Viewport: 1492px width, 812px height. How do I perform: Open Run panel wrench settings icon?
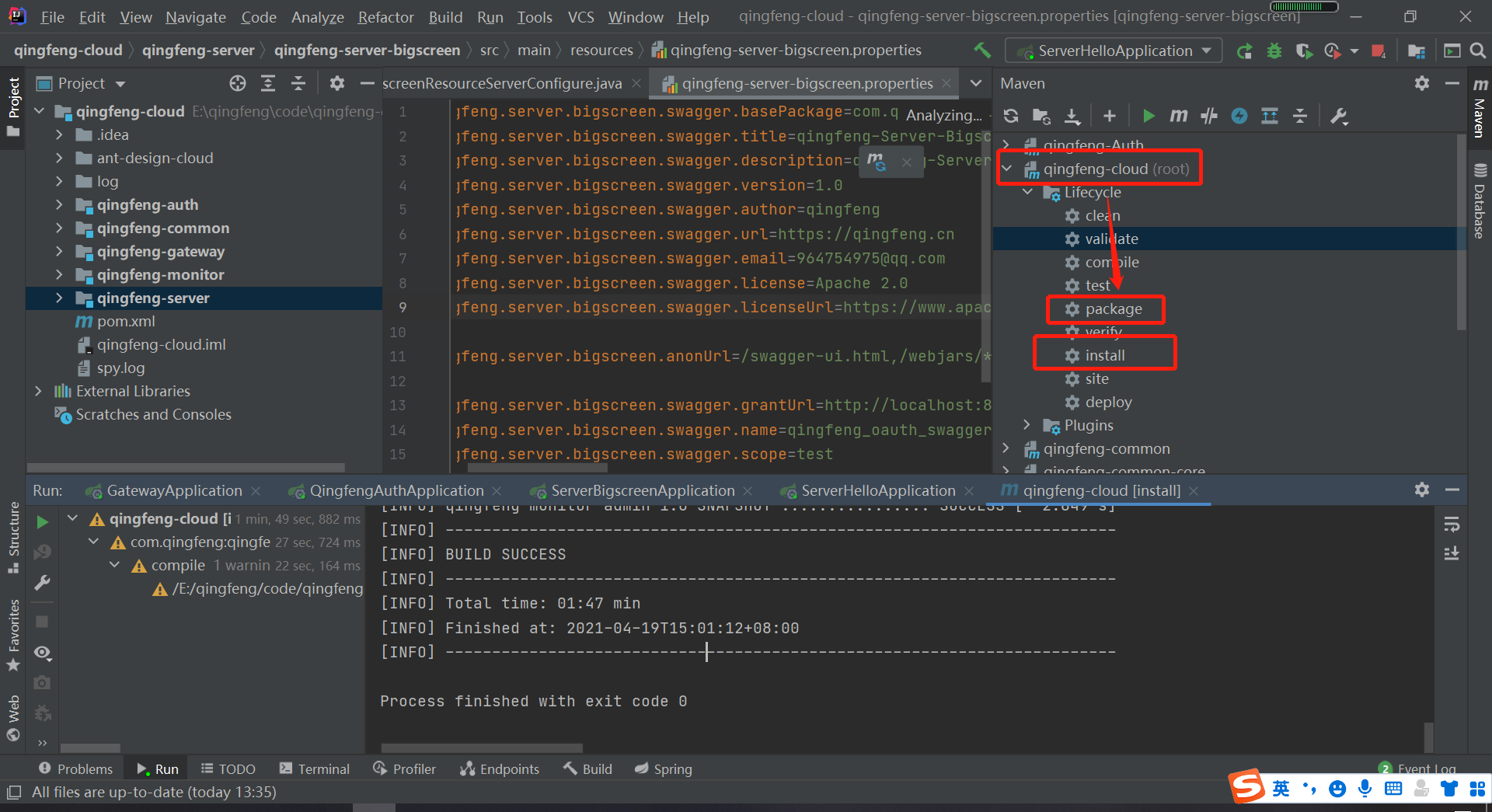click(x=43, y=583)
